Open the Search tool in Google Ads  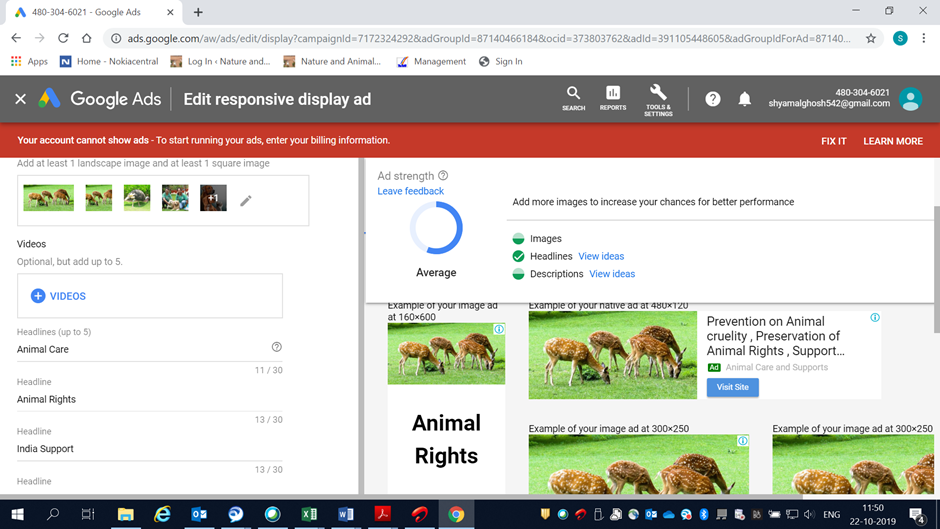tap(573, 98)
